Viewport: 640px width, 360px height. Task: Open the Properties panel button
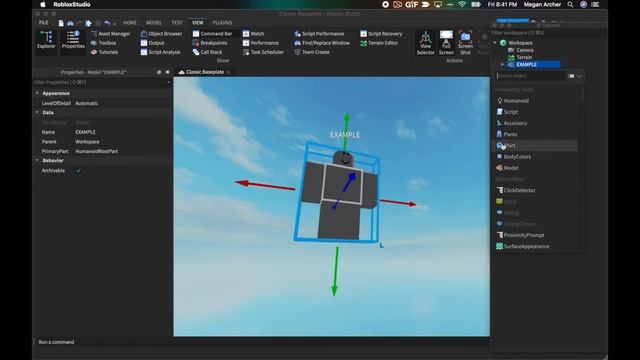pyautogui.click(x=73, y=40)
